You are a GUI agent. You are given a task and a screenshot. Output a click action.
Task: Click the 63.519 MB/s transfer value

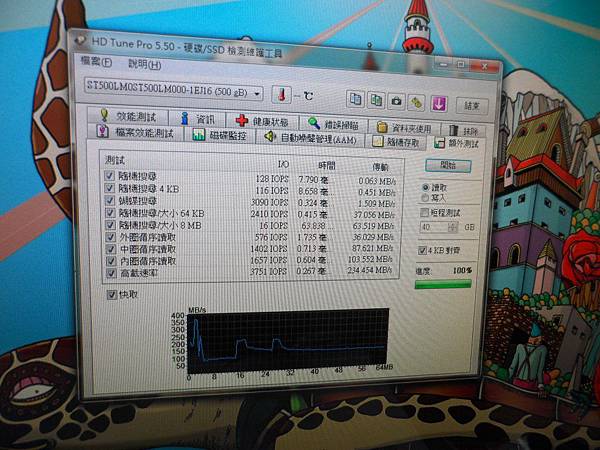(x=373, y=226)
